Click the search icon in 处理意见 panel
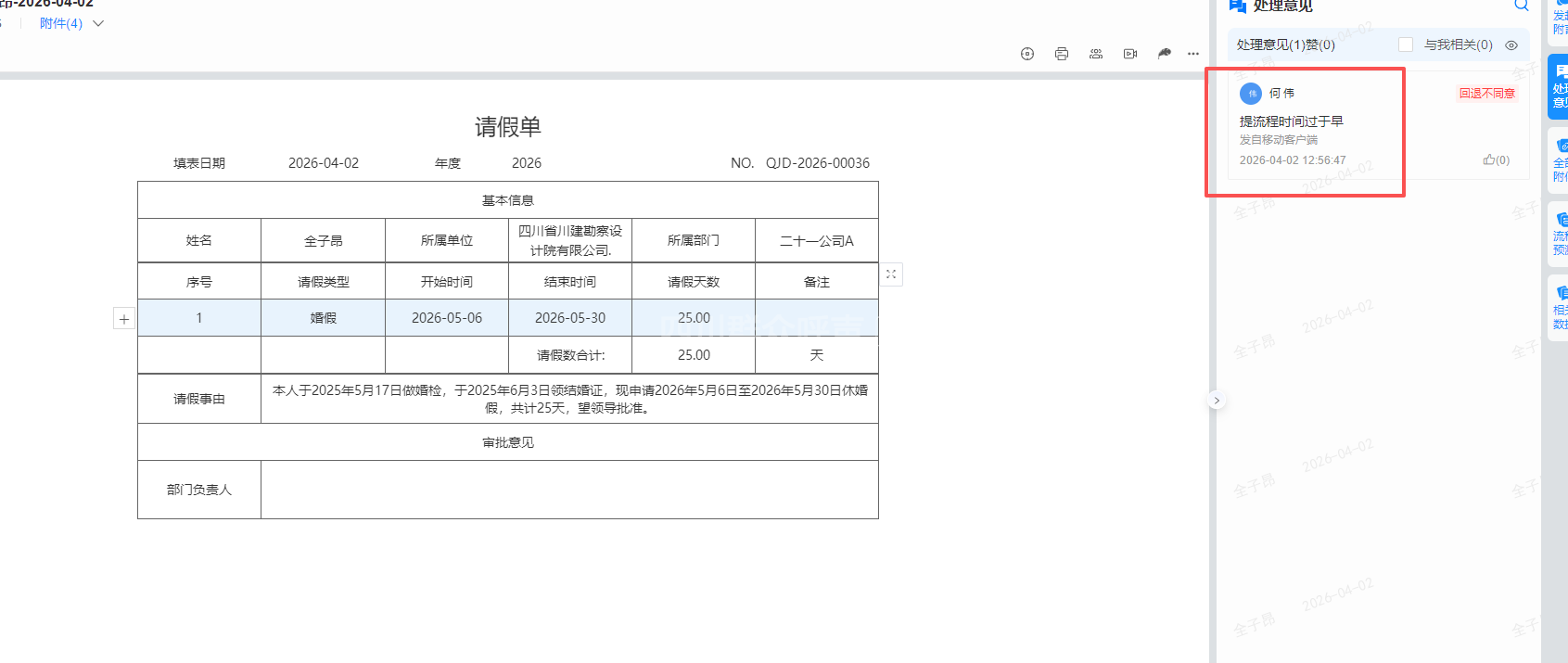This screenshot has height=663, width=1568. point(1522,6)
